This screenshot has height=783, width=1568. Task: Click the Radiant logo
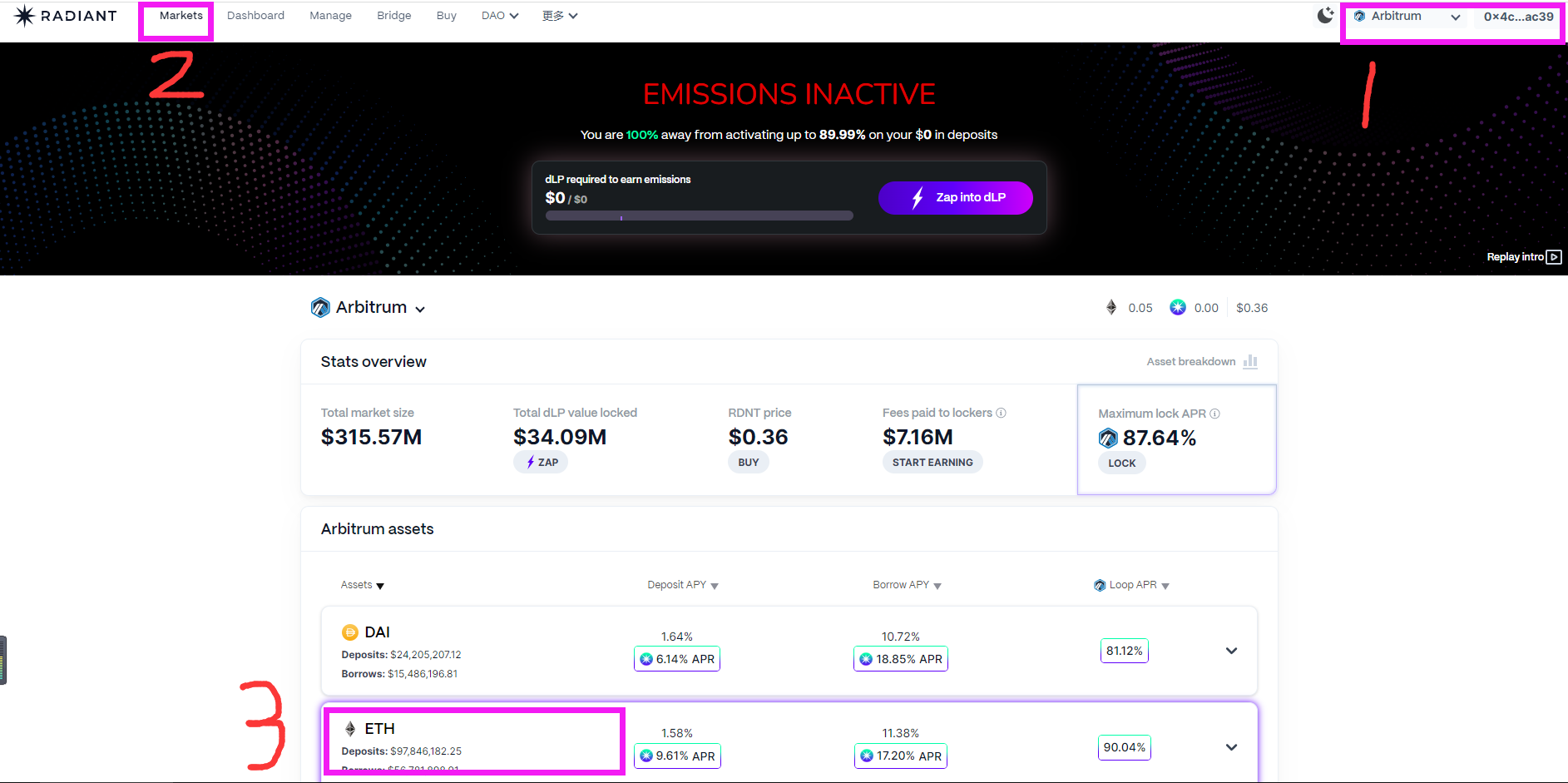(x=66, y=16)
